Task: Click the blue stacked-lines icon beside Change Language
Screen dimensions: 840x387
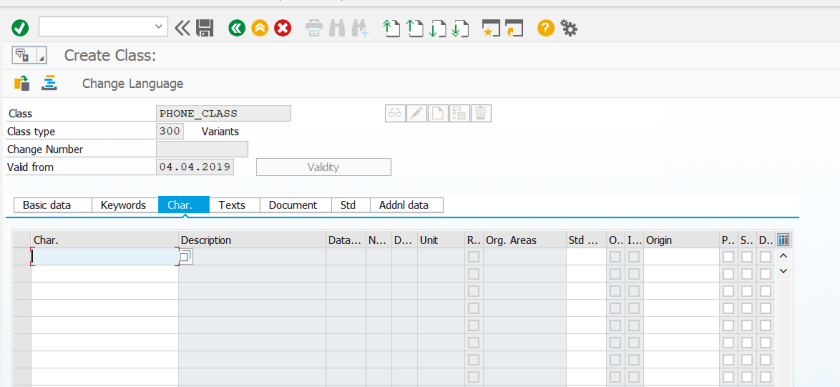Action: click(49, 83)
